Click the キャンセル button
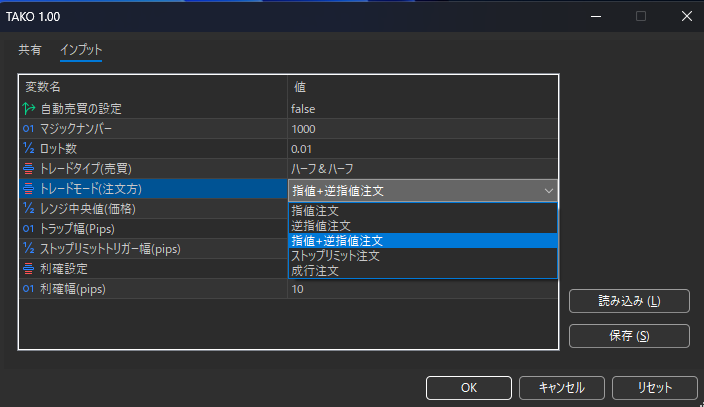 pyautogui.click(x=562, y=388)
